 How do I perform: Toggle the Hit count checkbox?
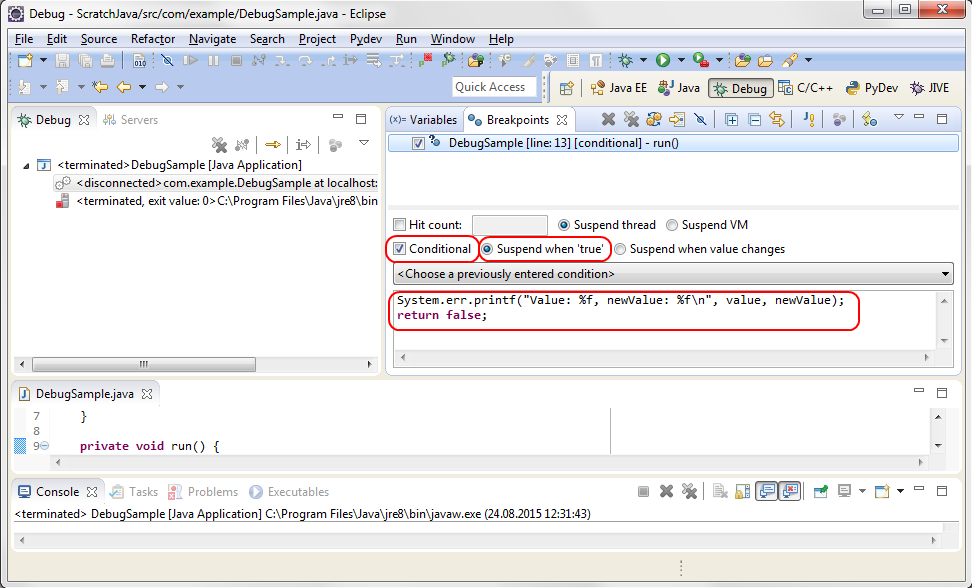click(400, 225)
